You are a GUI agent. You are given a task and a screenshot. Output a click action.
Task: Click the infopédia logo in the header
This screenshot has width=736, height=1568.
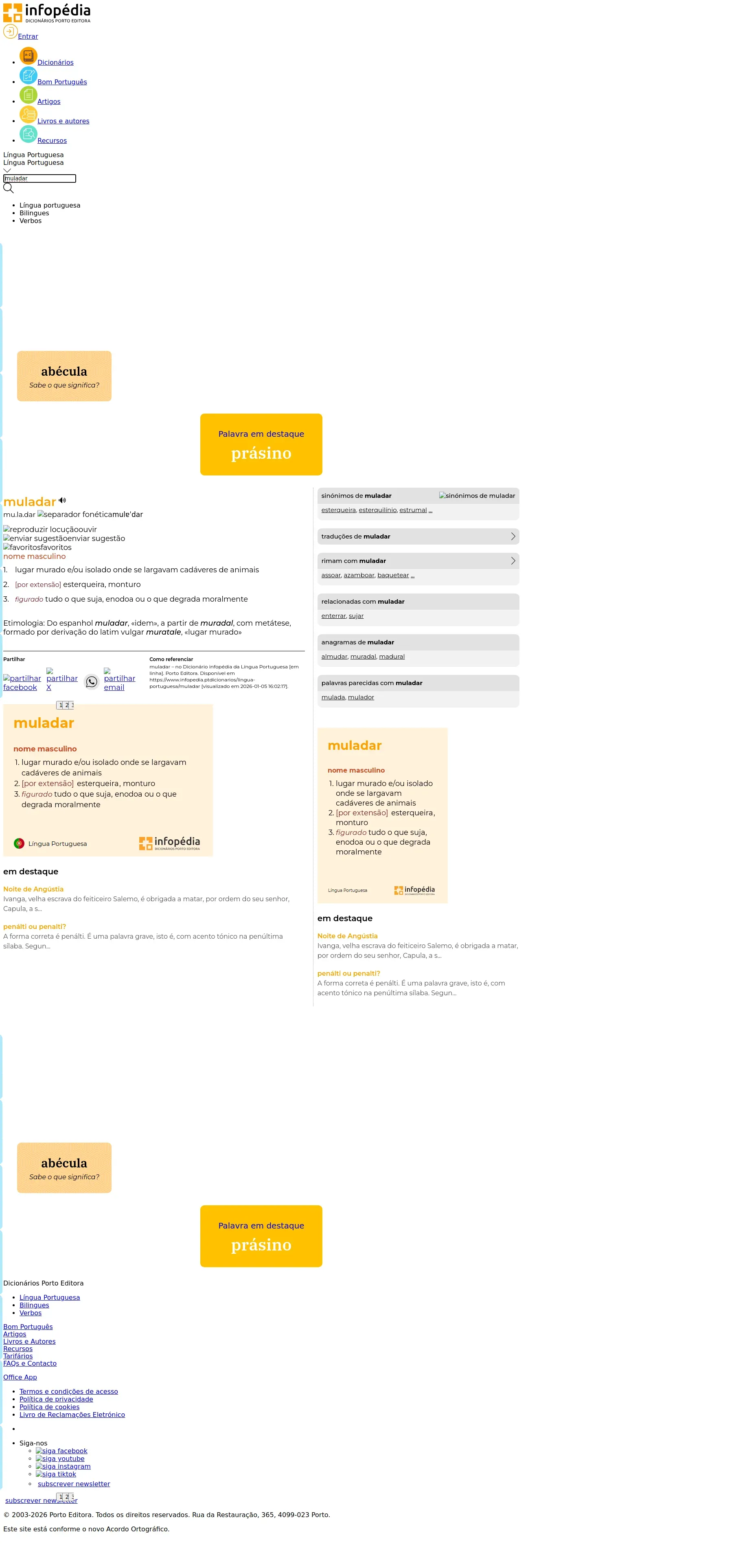click(47, 13)
